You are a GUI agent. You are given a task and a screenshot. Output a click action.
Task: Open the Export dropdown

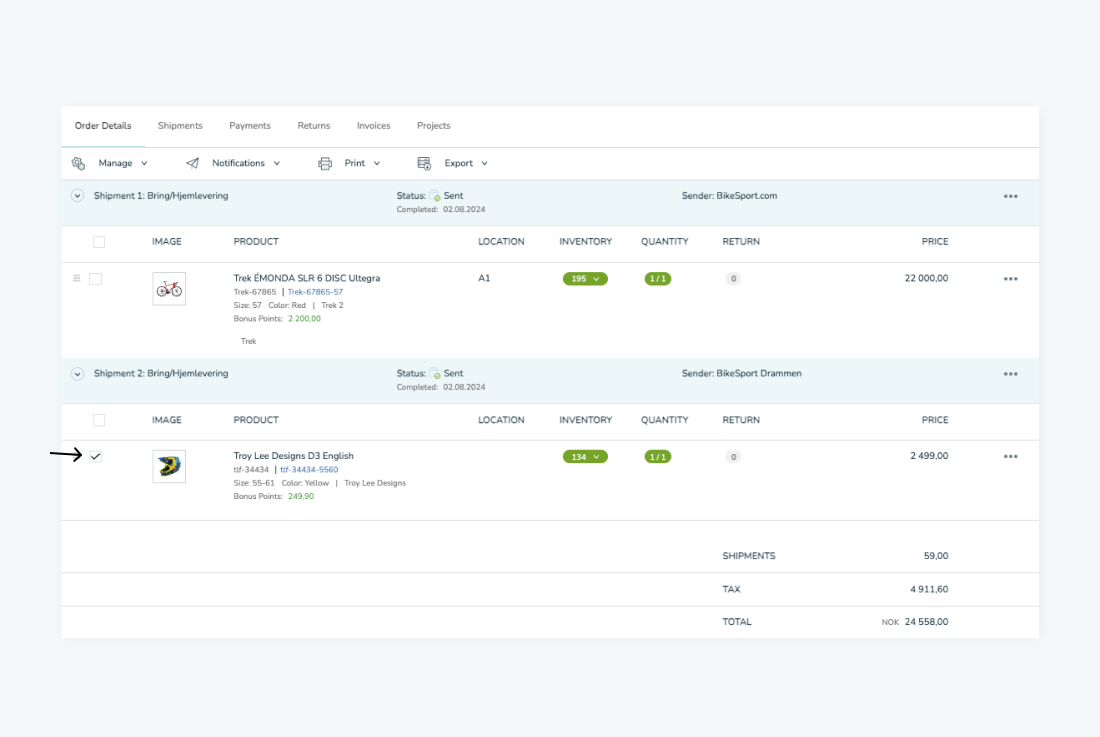pyautogui.click(x=466, y=163)
